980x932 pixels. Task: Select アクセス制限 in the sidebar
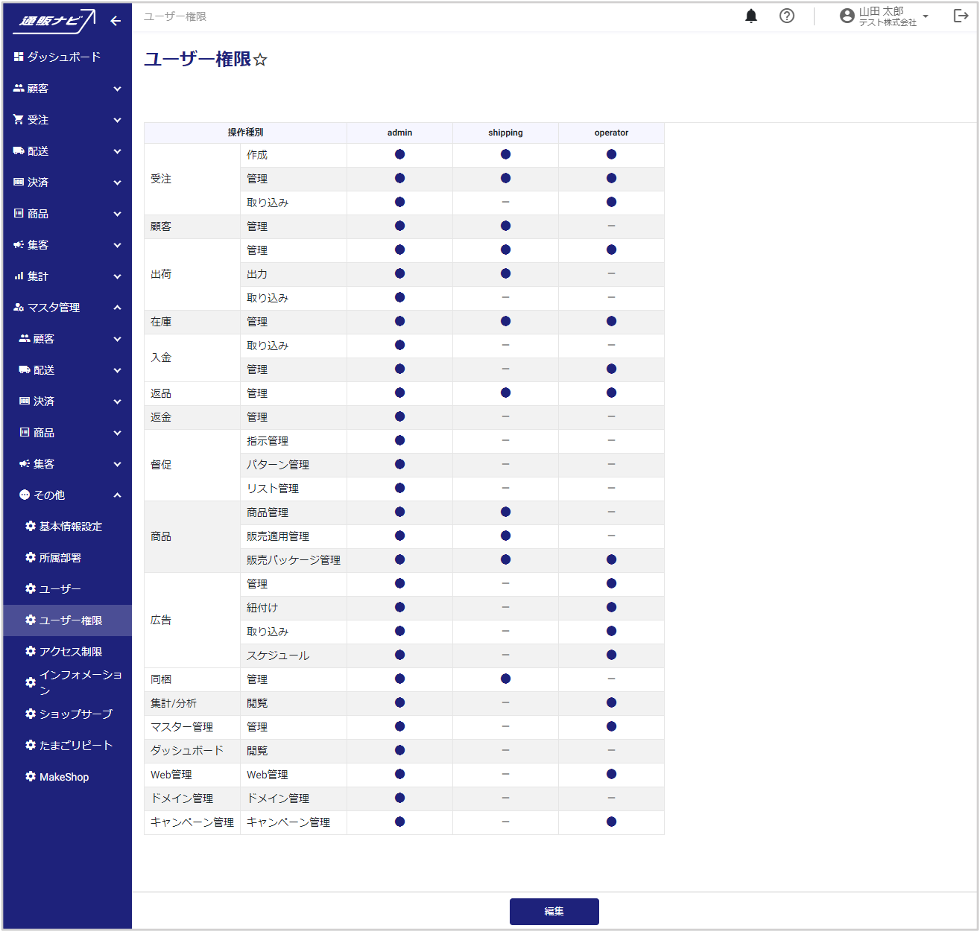tap(70, 652)
